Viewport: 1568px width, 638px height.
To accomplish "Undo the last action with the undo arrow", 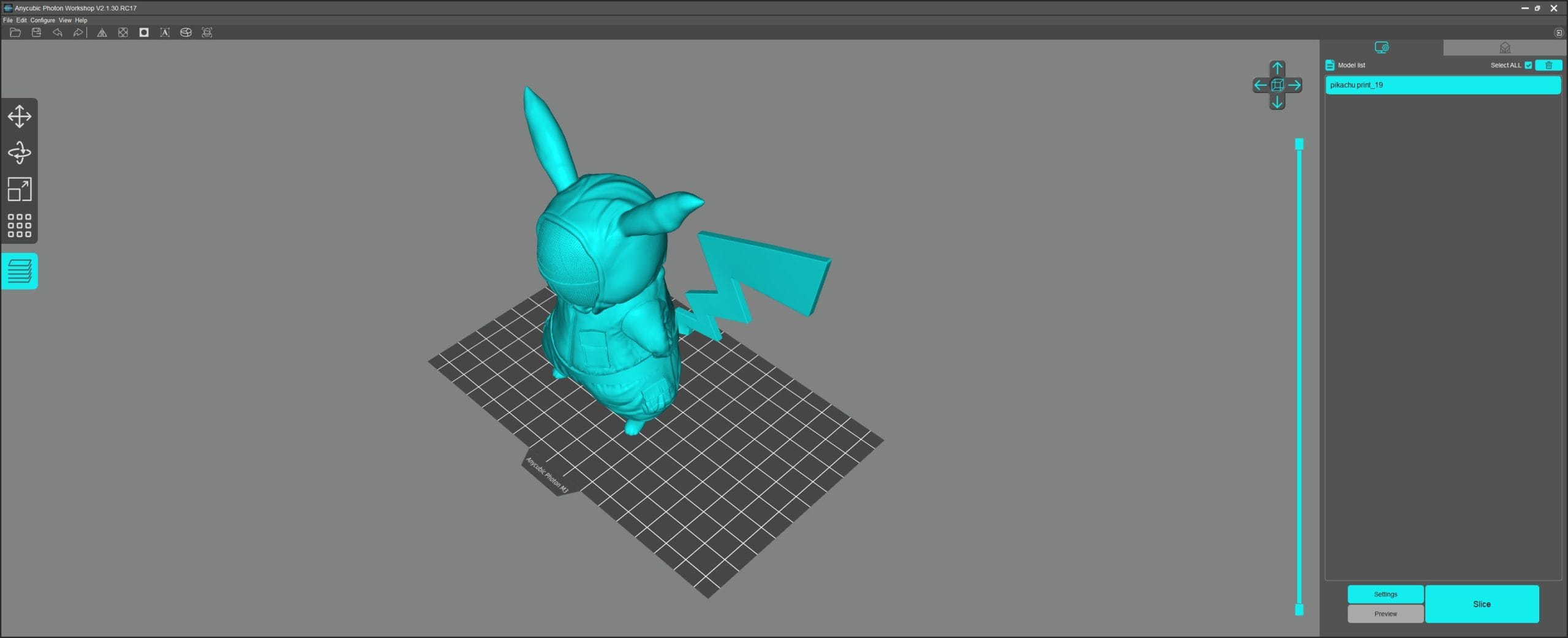I will point(57,32).
